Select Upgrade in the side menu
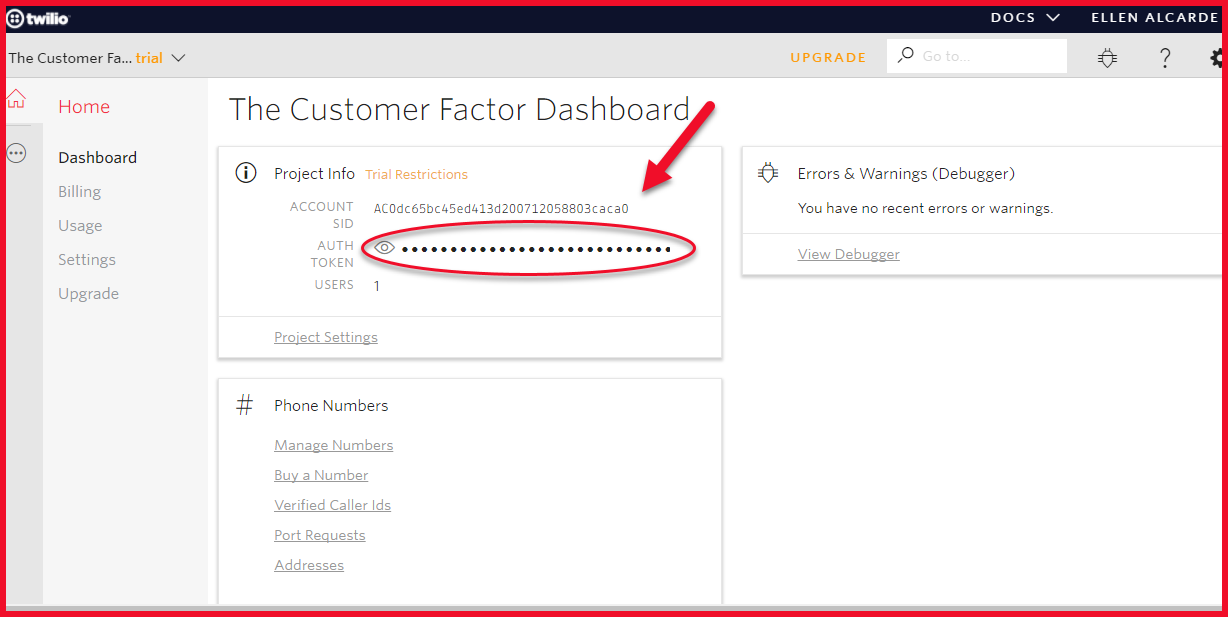 pyautogui.click(x=89, y=293)
